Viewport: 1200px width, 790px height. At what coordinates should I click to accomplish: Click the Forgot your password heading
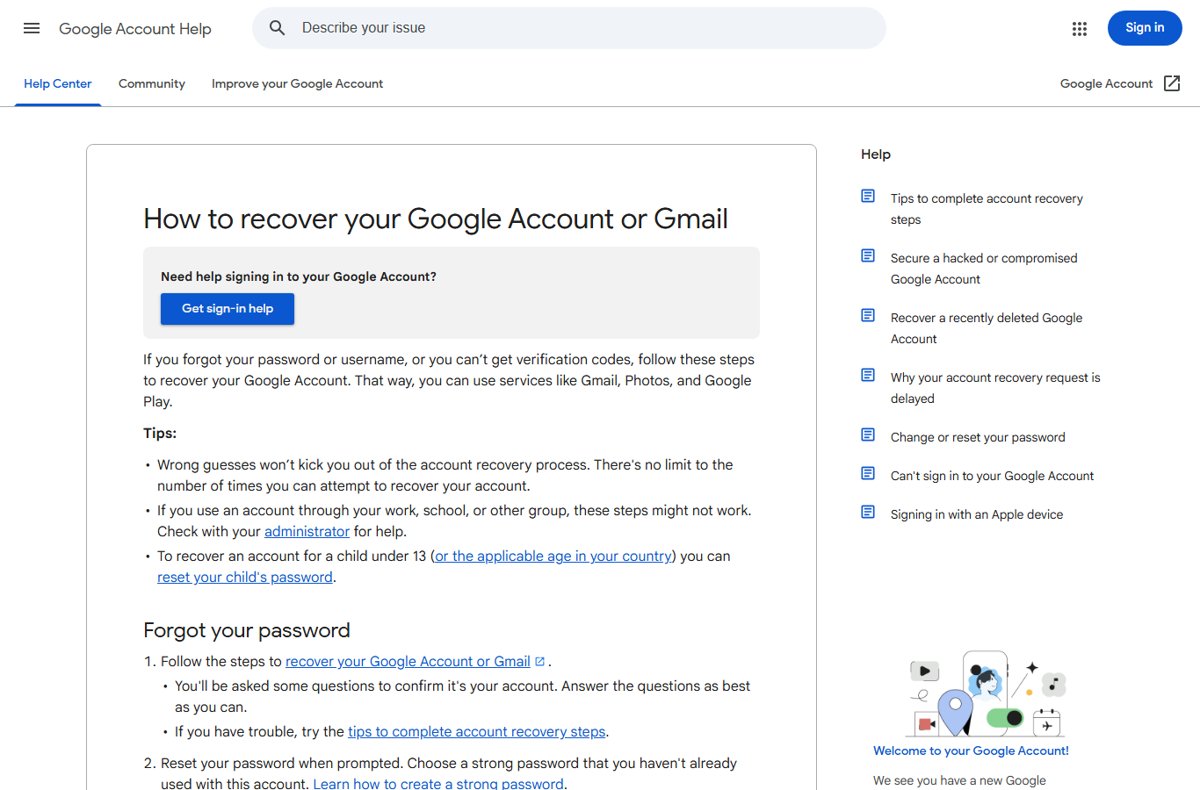(247, 630)
